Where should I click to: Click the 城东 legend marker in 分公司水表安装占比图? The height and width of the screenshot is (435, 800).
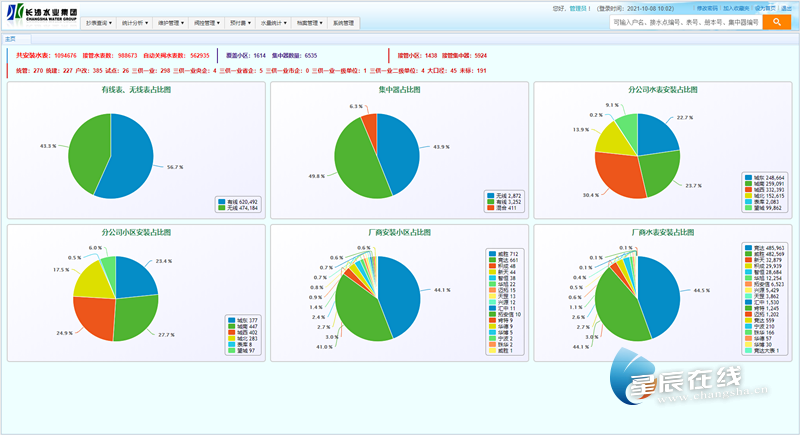(x=748, y=176)
